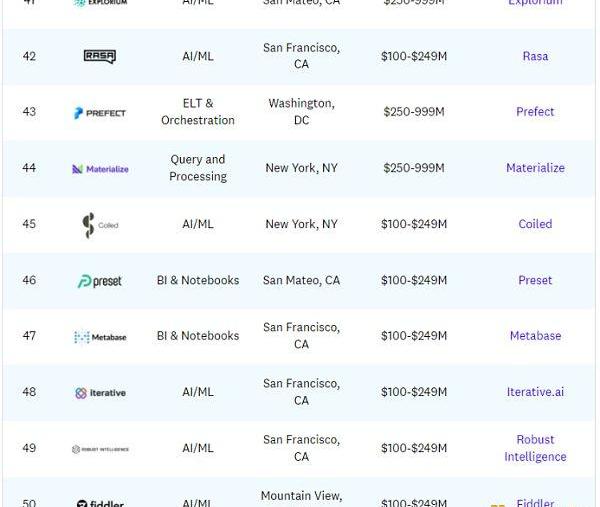This screenshot has width=600, height=507.
Task: Open the Fiddler link in row 50
Action: coord(535,502)
